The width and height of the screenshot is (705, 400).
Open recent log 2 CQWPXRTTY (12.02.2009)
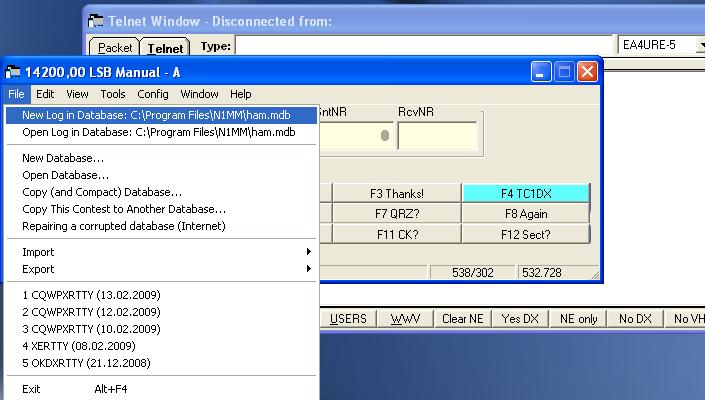point(161,312)
